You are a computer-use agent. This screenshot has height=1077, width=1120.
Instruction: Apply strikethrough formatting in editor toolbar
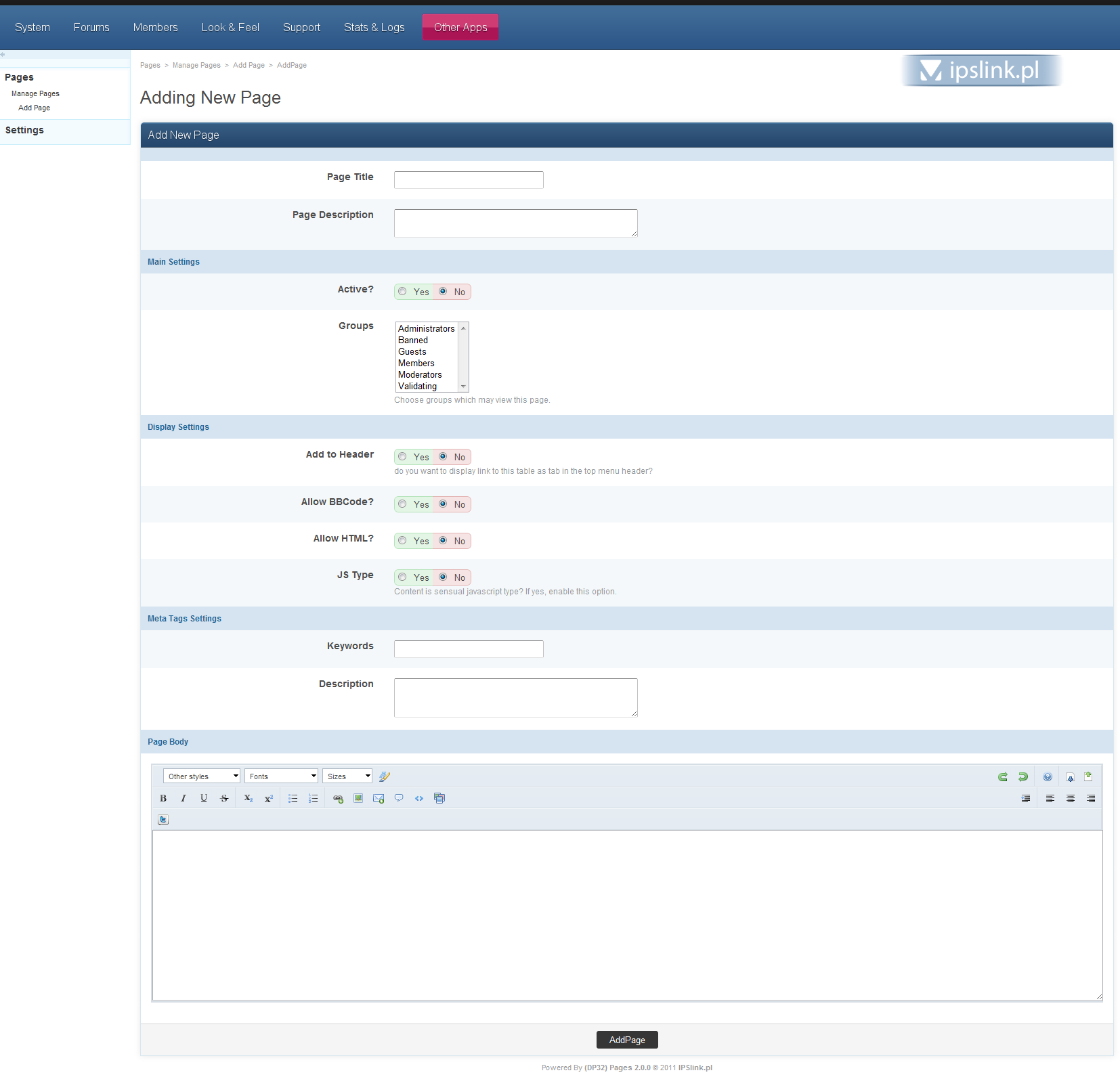click(x=224, y=798)
